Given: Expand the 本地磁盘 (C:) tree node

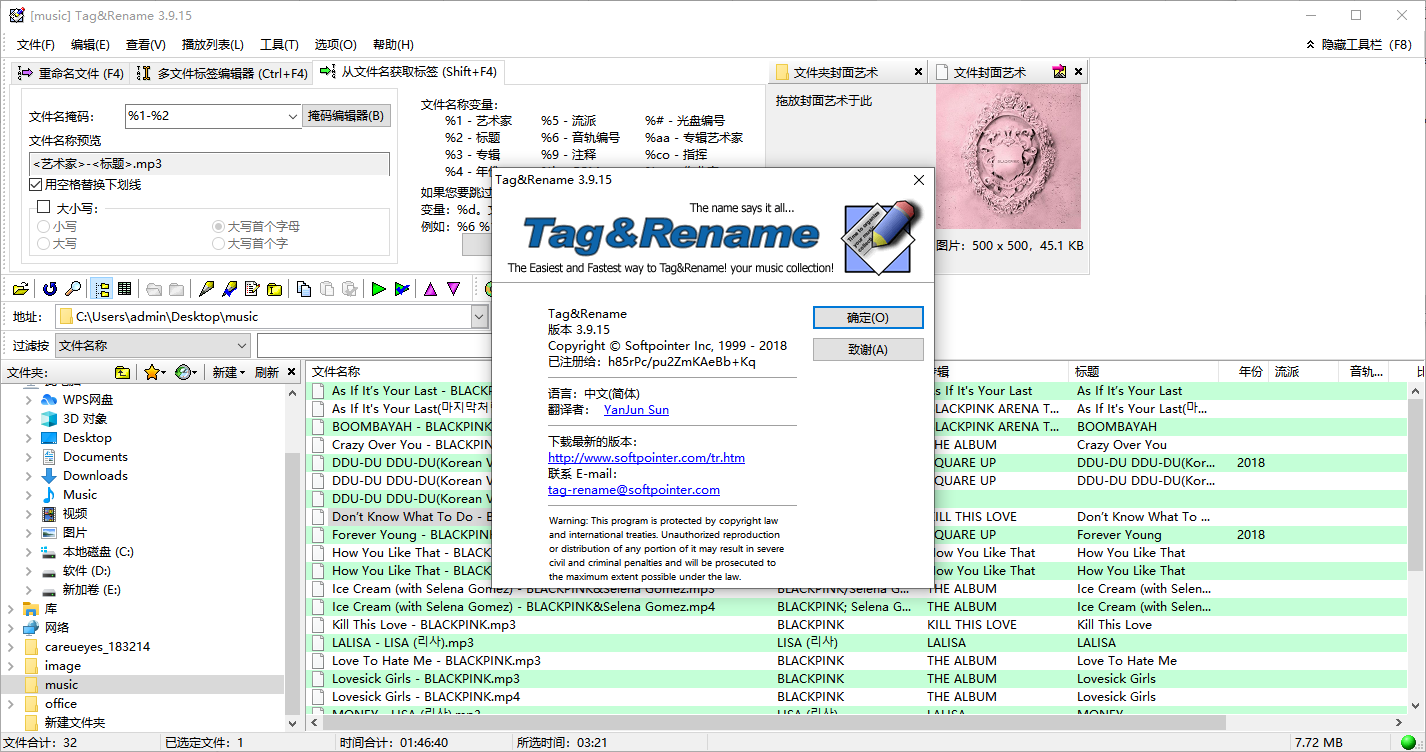Looking at the screenshot, I should [29, 552].
